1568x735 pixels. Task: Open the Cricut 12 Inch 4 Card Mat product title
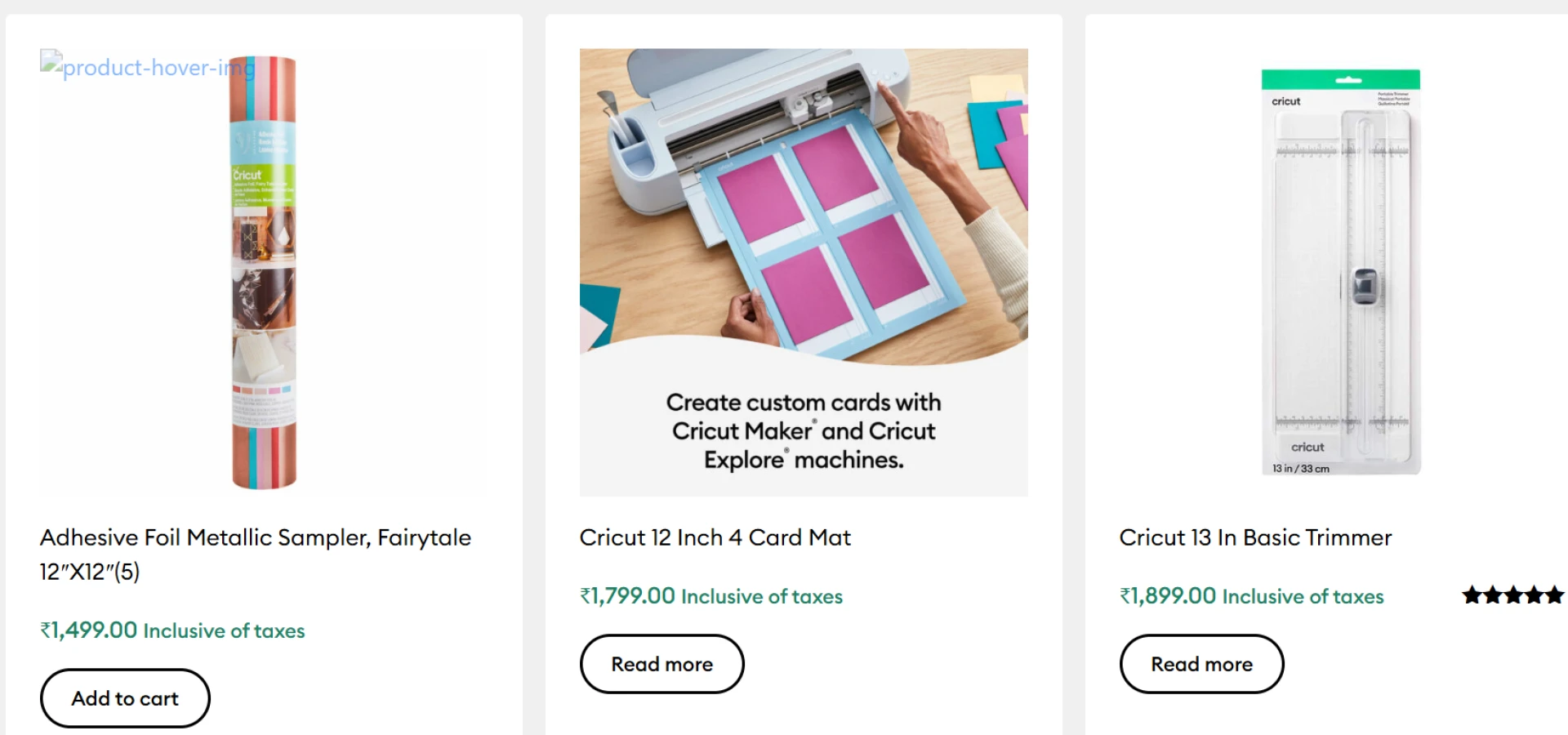tap(715, 537)
